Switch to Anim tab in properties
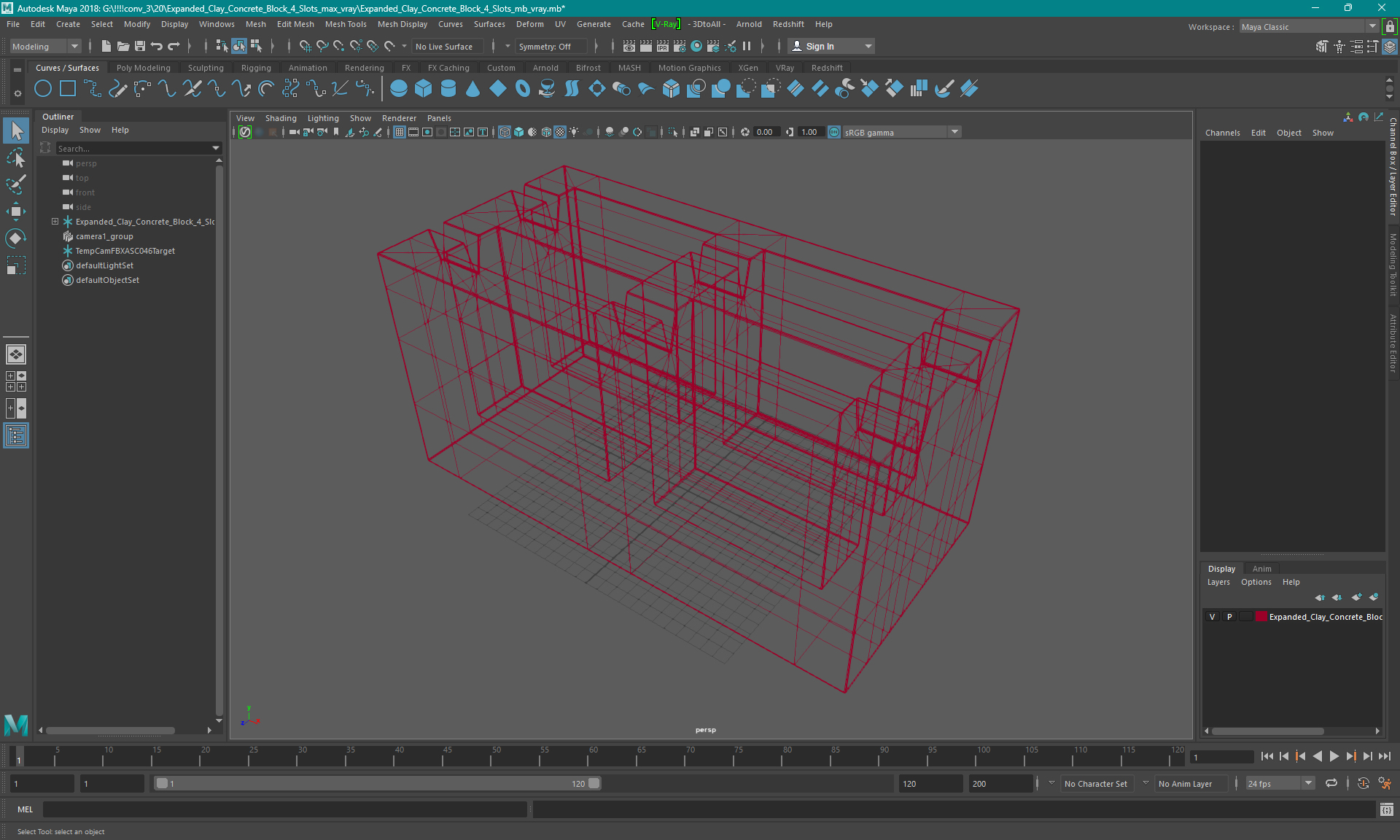Viewport: 1400px width, 840px height. click(1262, 568)
